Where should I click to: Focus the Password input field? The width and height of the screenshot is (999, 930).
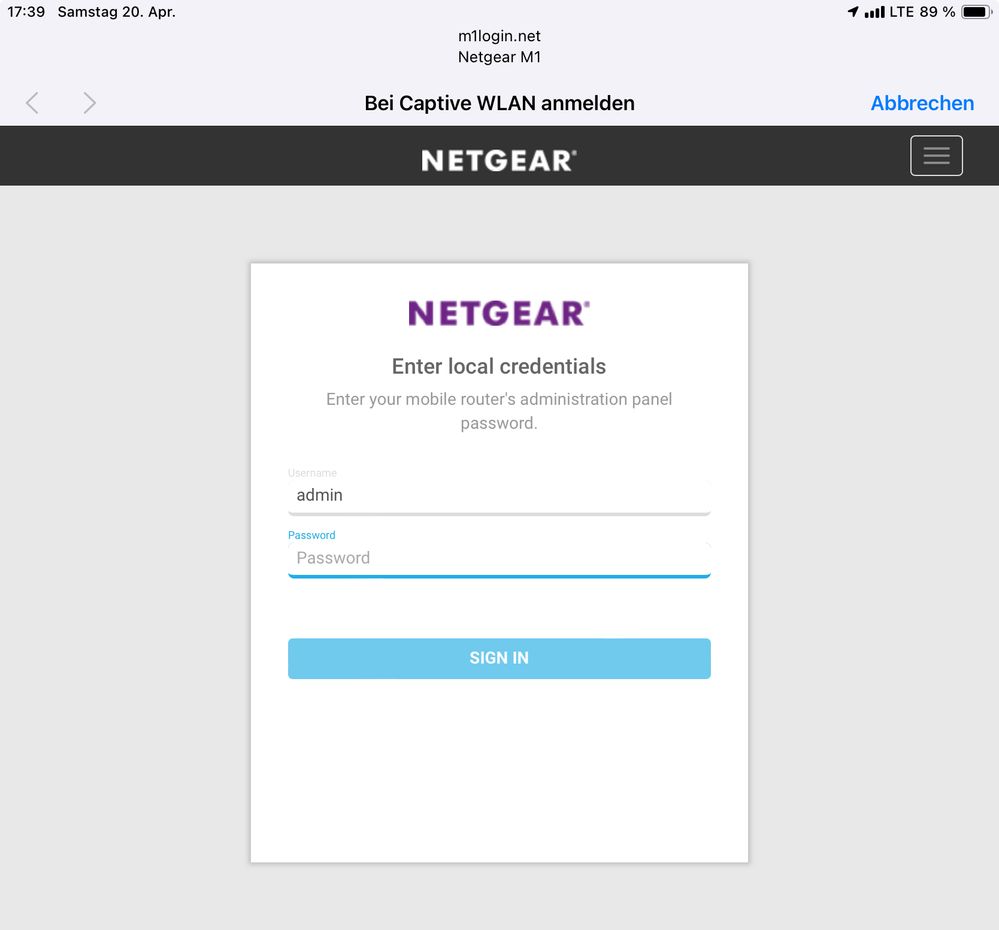pos(499,558)
